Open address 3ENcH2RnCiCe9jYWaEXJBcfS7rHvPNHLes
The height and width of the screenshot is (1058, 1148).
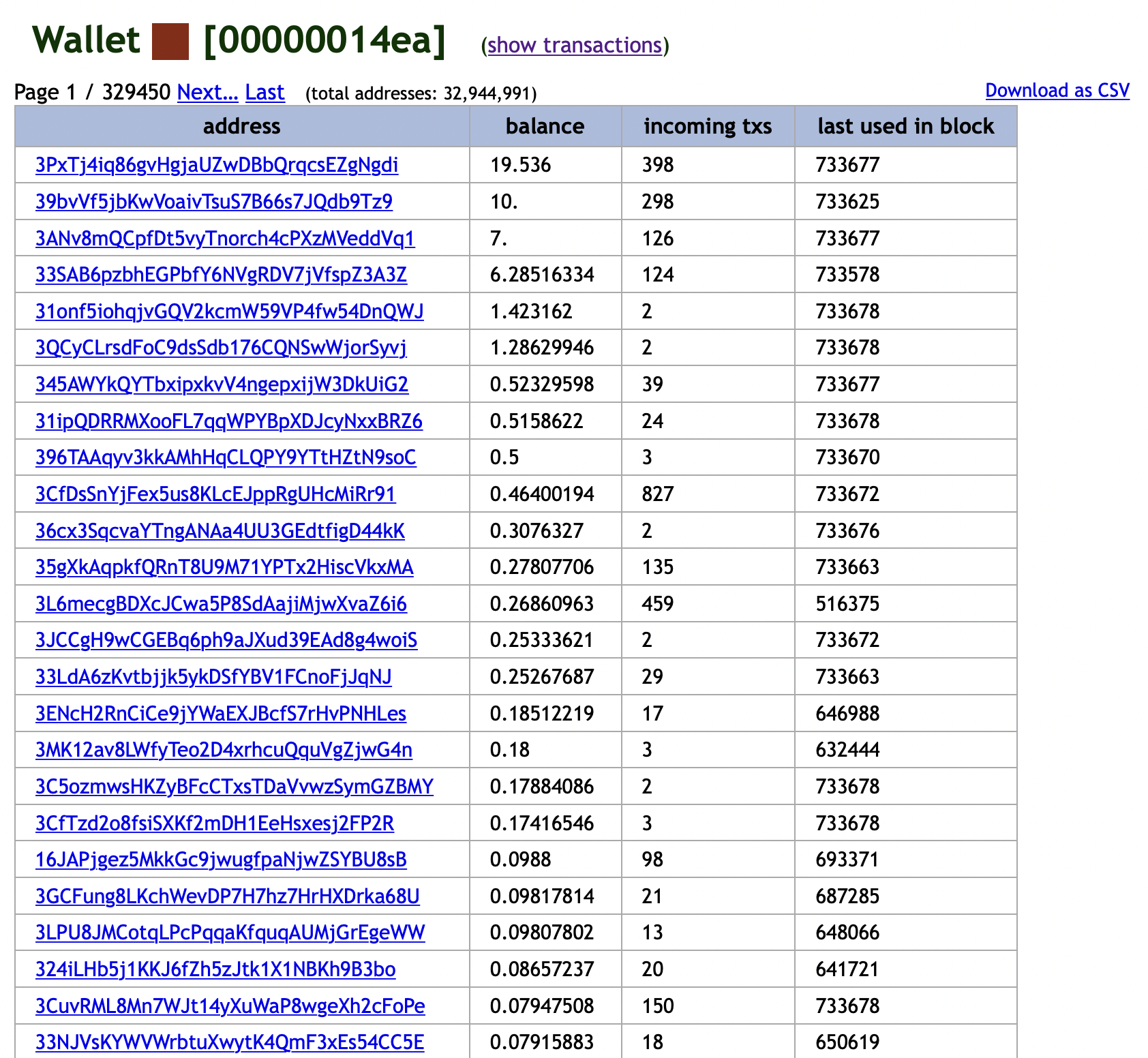(221, 714)
